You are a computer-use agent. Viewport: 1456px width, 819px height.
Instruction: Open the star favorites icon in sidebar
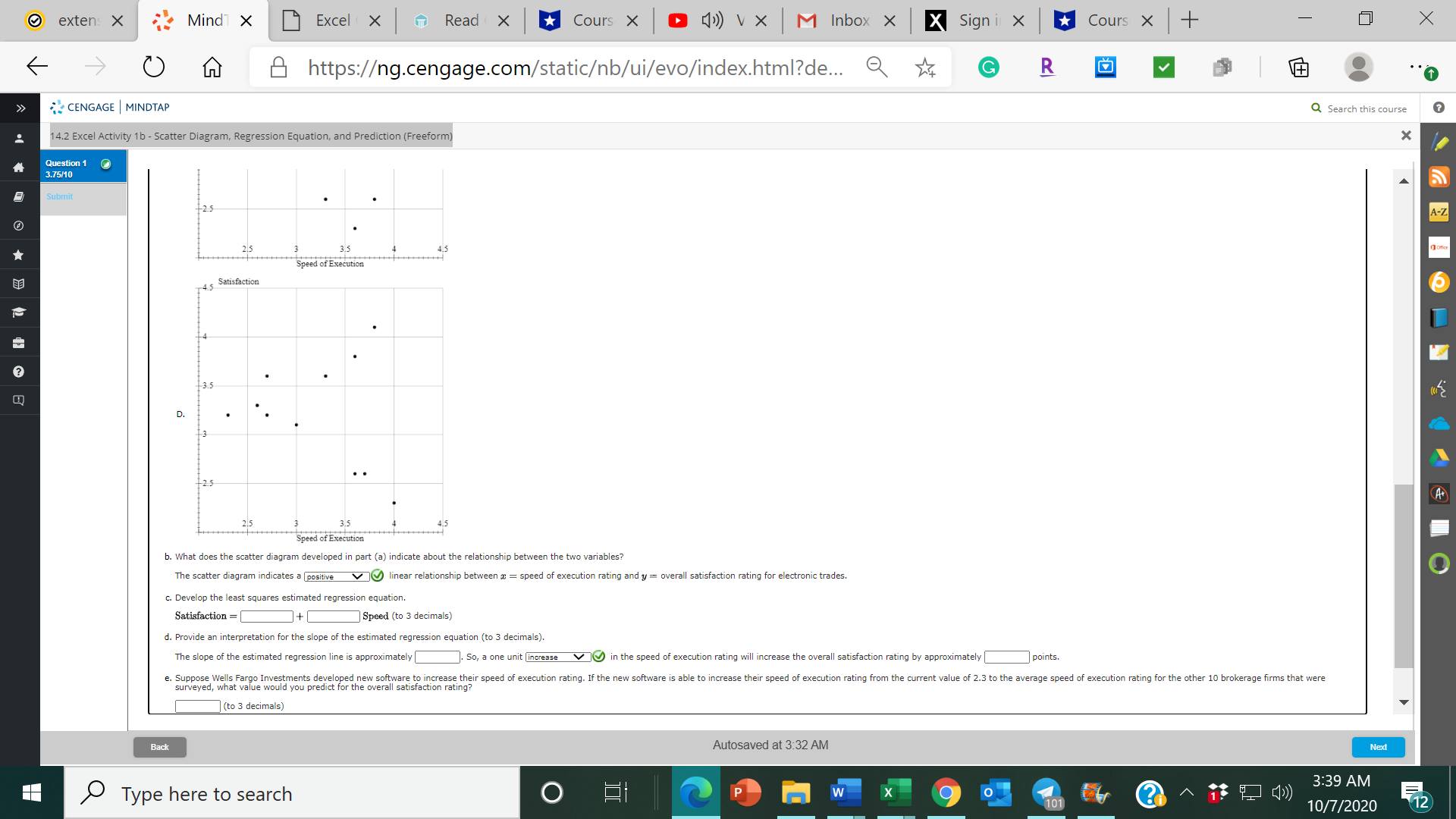[x=19, y=255]
